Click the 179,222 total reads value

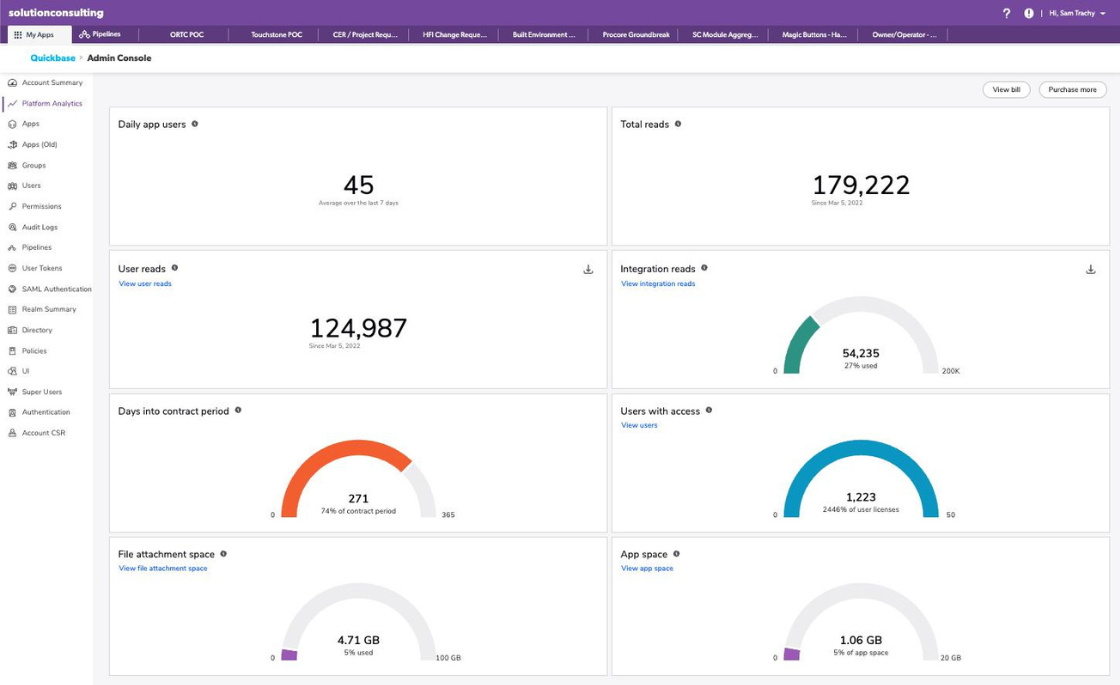(861, 185)
